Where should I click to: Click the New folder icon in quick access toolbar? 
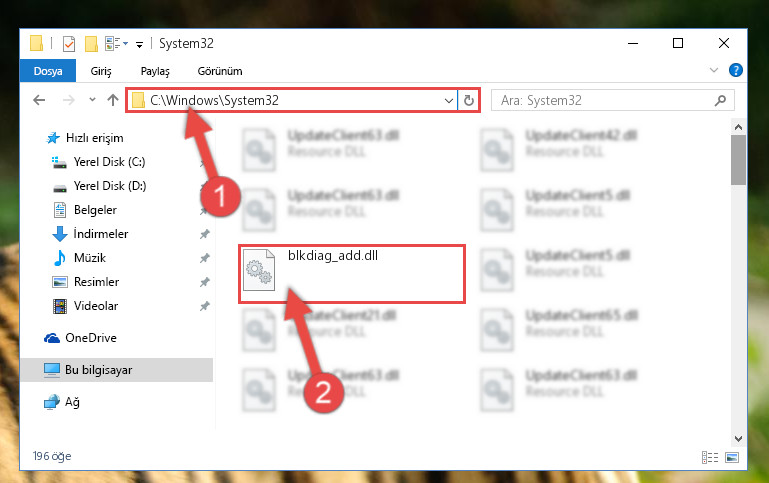click(91, 44)
